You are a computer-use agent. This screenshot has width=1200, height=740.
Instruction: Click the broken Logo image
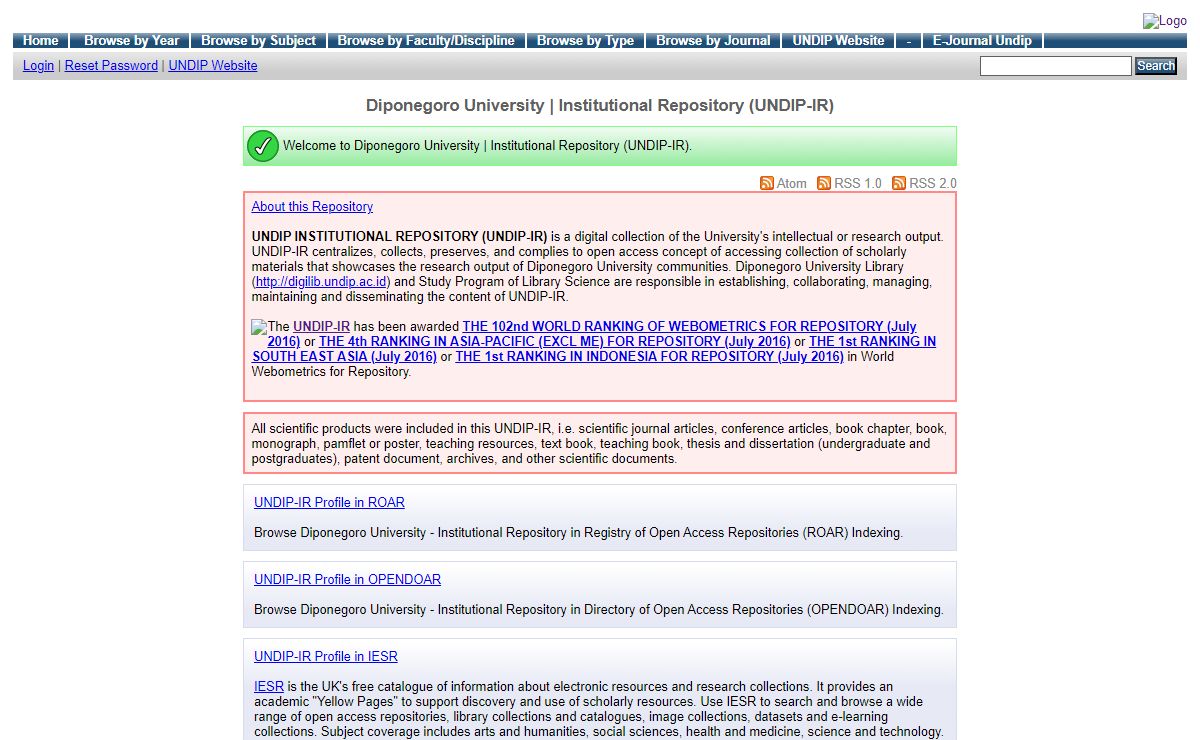tap(1165, 21)
